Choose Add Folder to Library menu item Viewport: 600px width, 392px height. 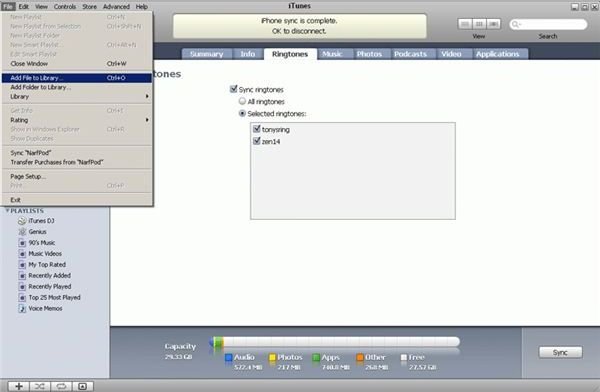pyautogui.click(x=77, y=87)
